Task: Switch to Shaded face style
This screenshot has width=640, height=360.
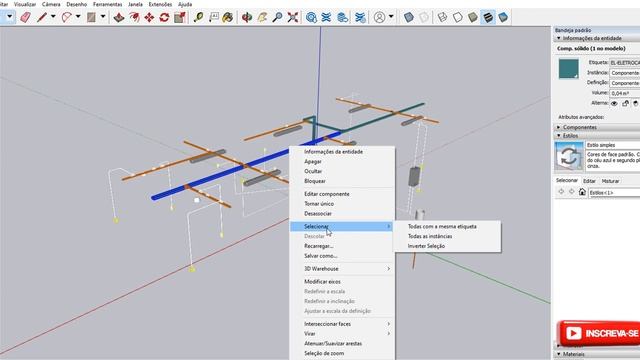Action: [x=473, y=17]
